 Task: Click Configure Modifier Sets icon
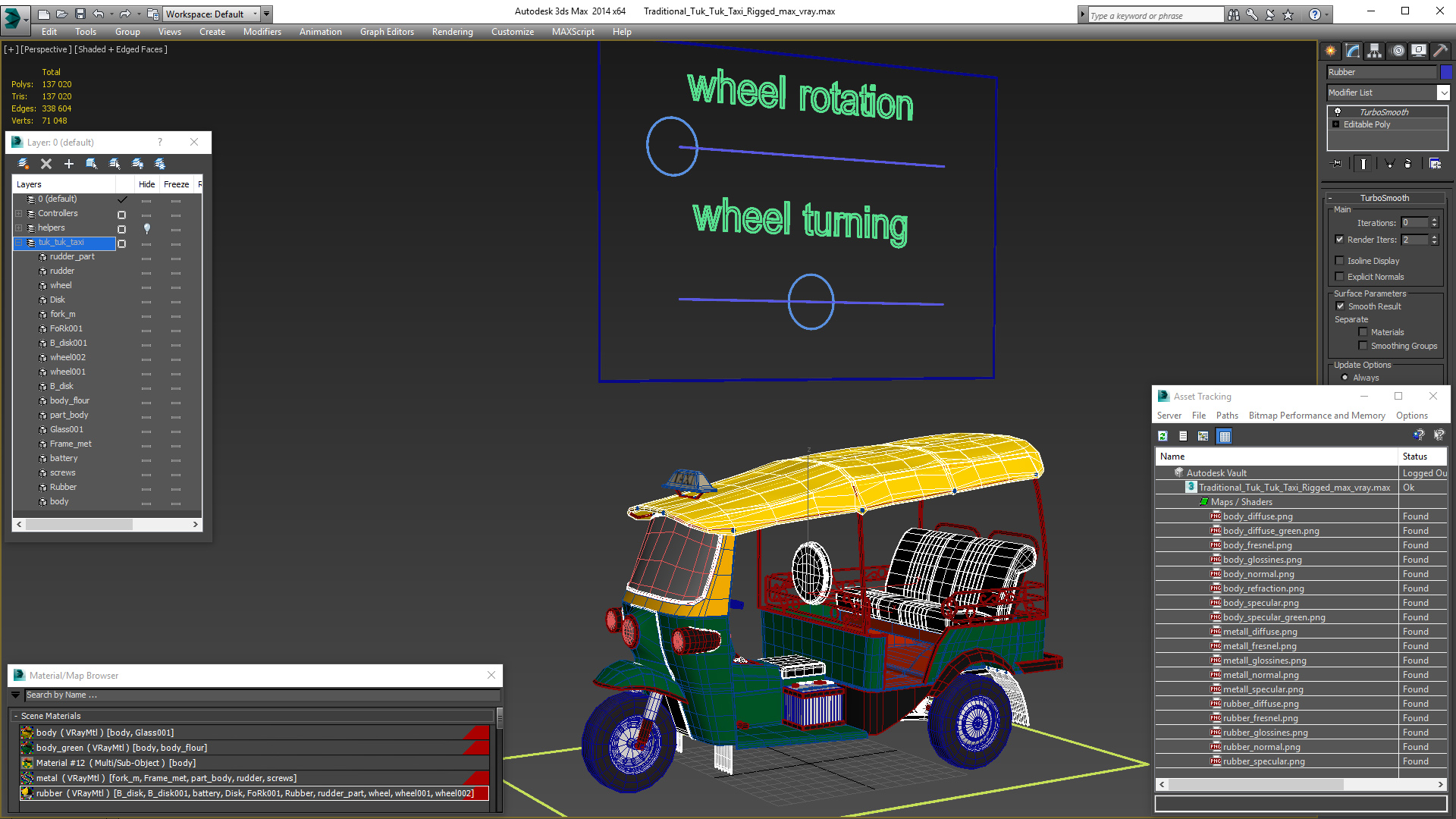click(x=1435, y=164)
